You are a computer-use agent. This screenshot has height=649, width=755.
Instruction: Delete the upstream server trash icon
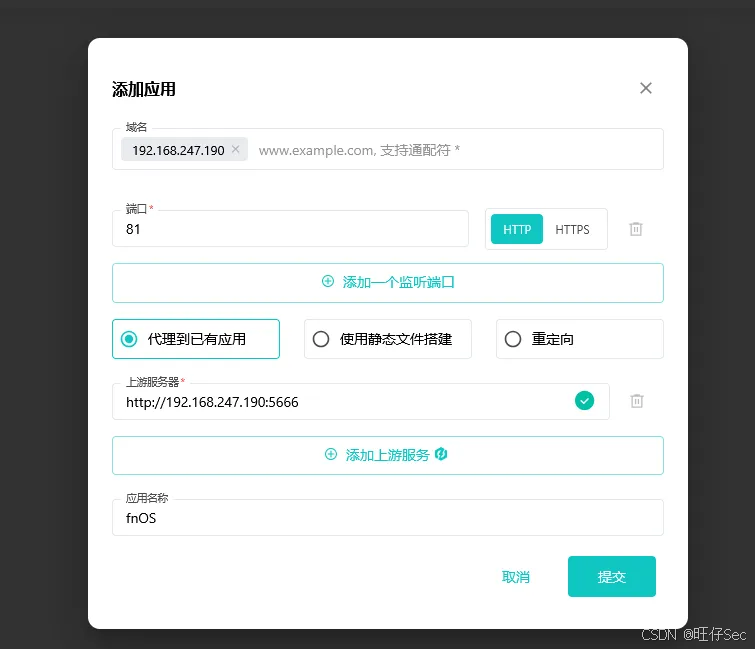pos(637,401)
